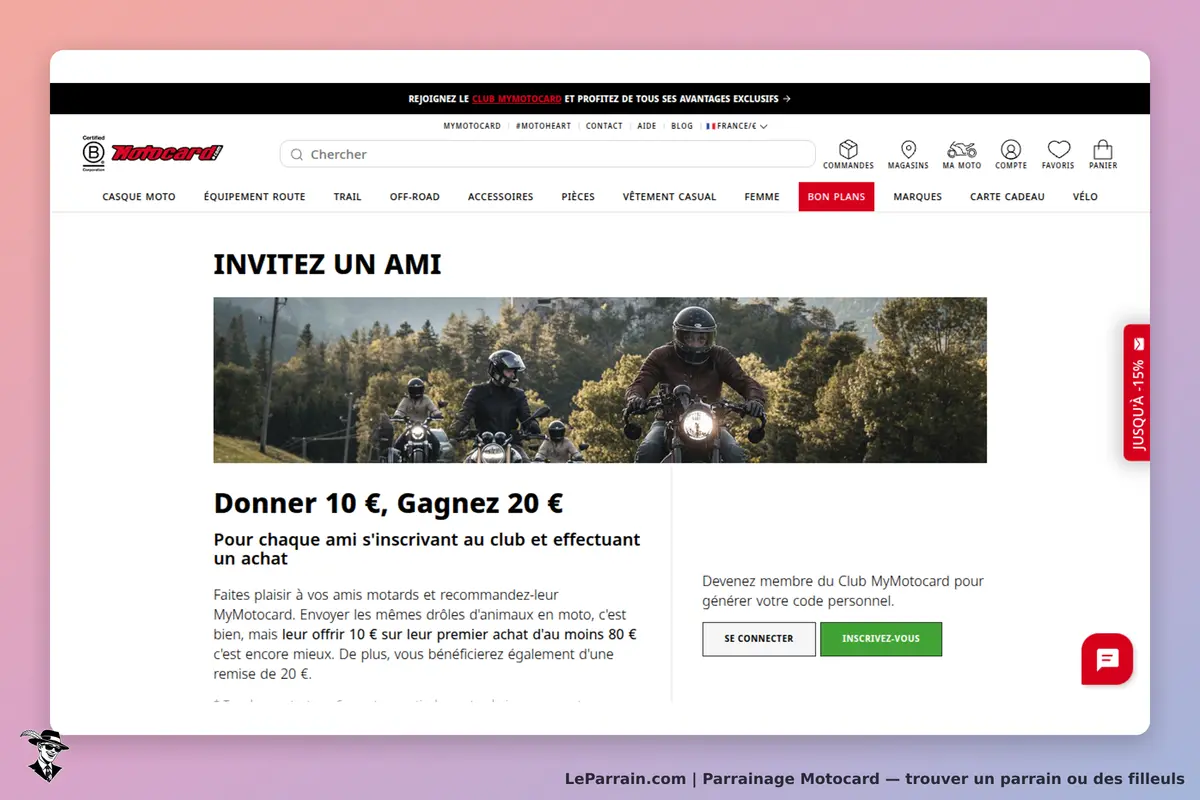Open the Trail menu
This screenshot has width=1200, height=800.
tap(348, 197)
